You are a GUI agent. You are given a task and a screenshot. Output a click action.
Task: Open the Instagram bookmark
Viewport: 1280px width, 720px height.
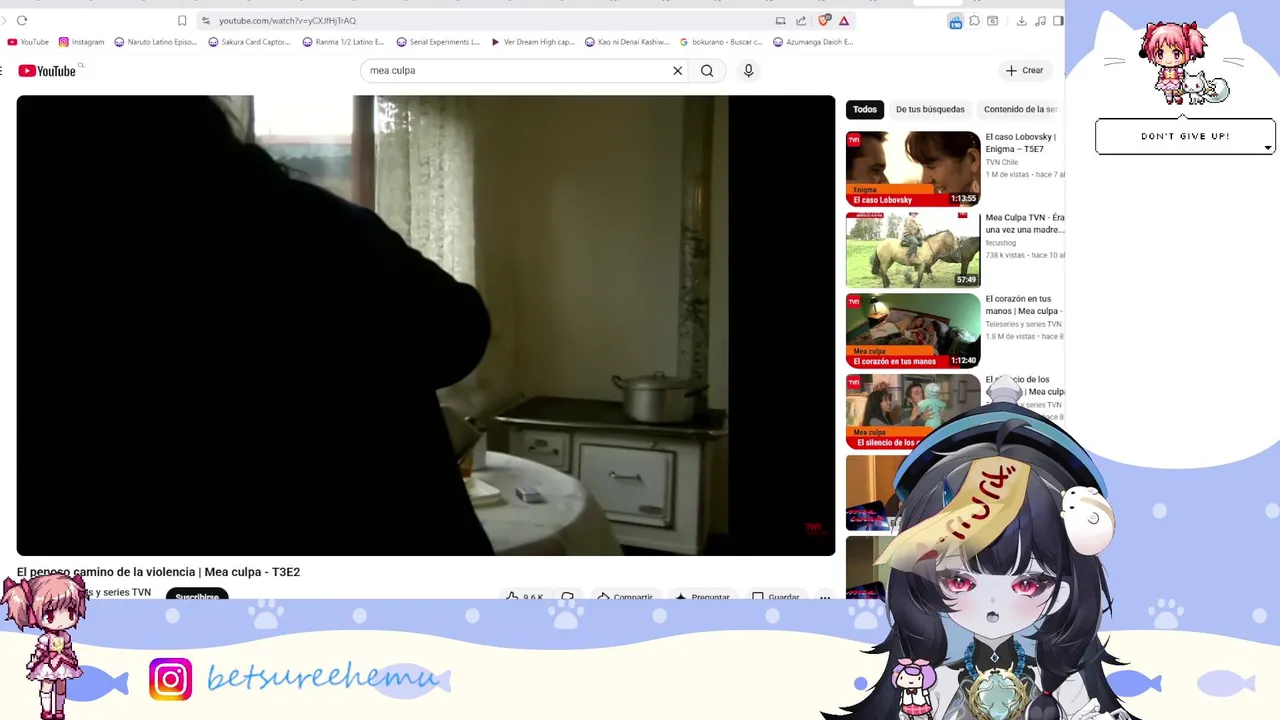[x=82, y=42]
